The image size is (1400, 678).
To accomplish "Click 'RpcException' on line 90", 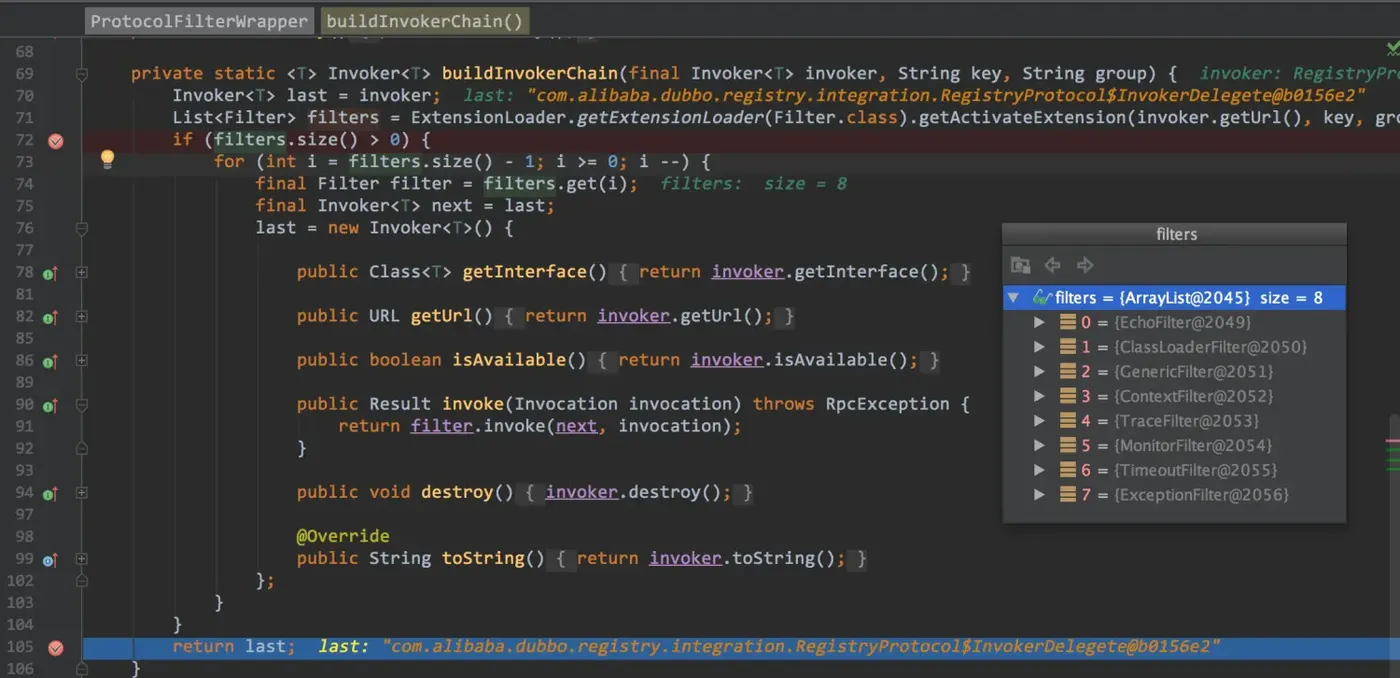I will (887, 404).
